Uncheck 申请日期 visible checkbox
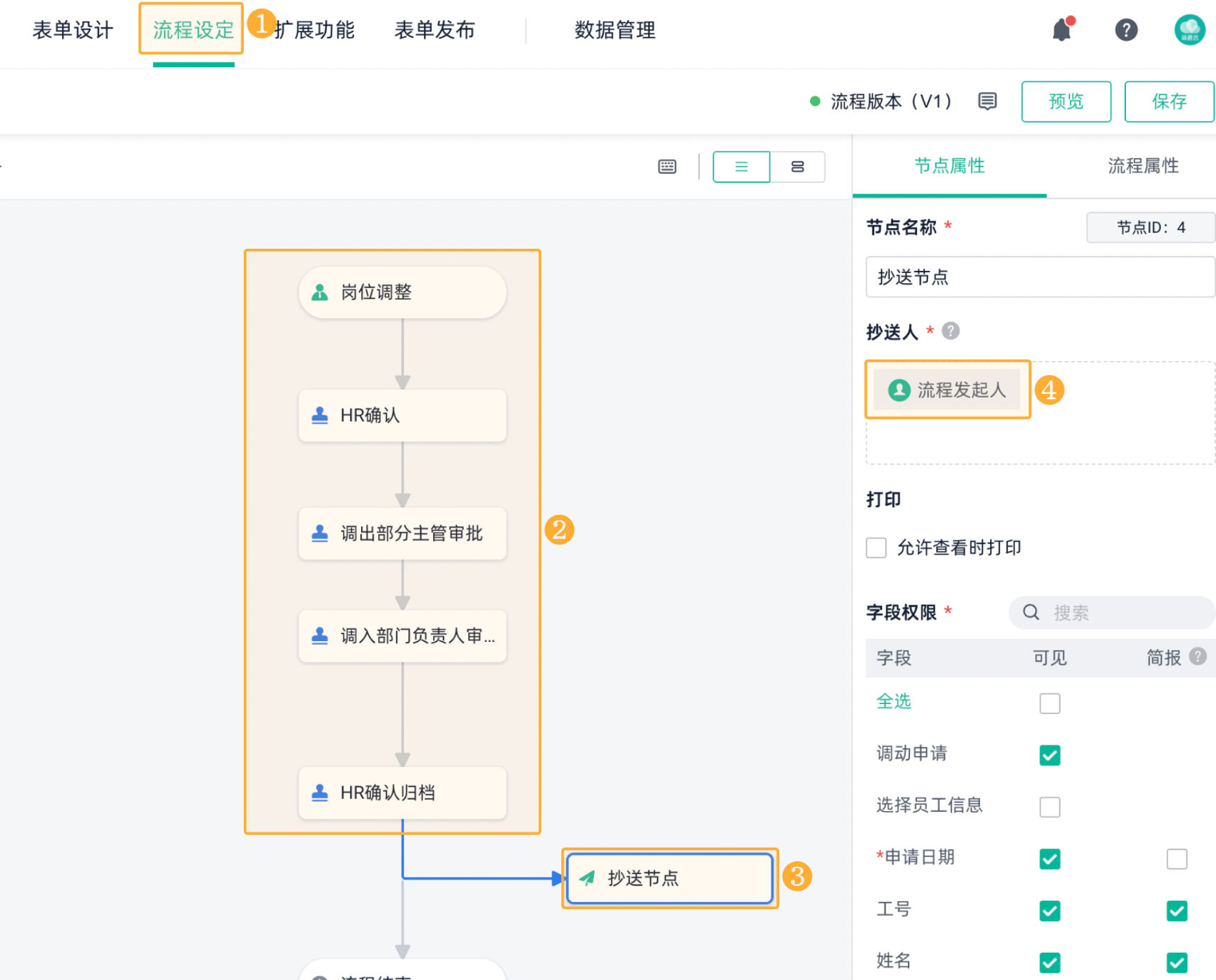The width and height of the screenshot is (1216, 980). (1049, 858)
